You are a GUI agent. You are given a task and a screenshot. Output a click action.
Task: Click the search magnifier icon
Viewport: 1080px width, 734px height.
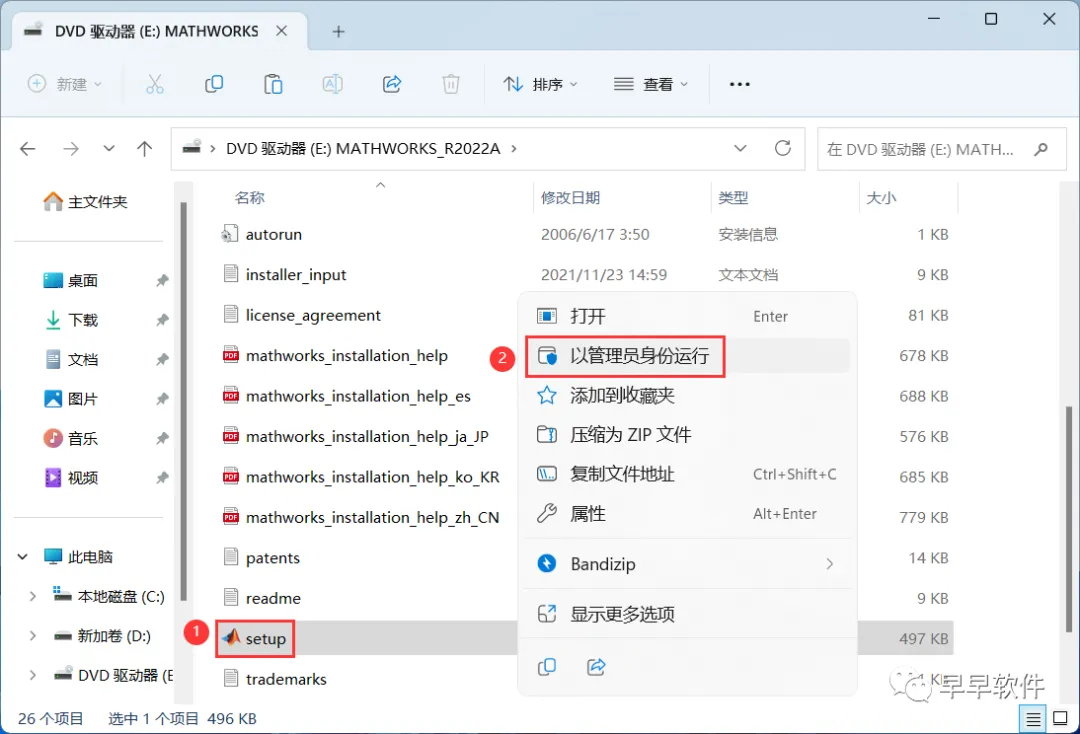click(x=1041, y=149)
